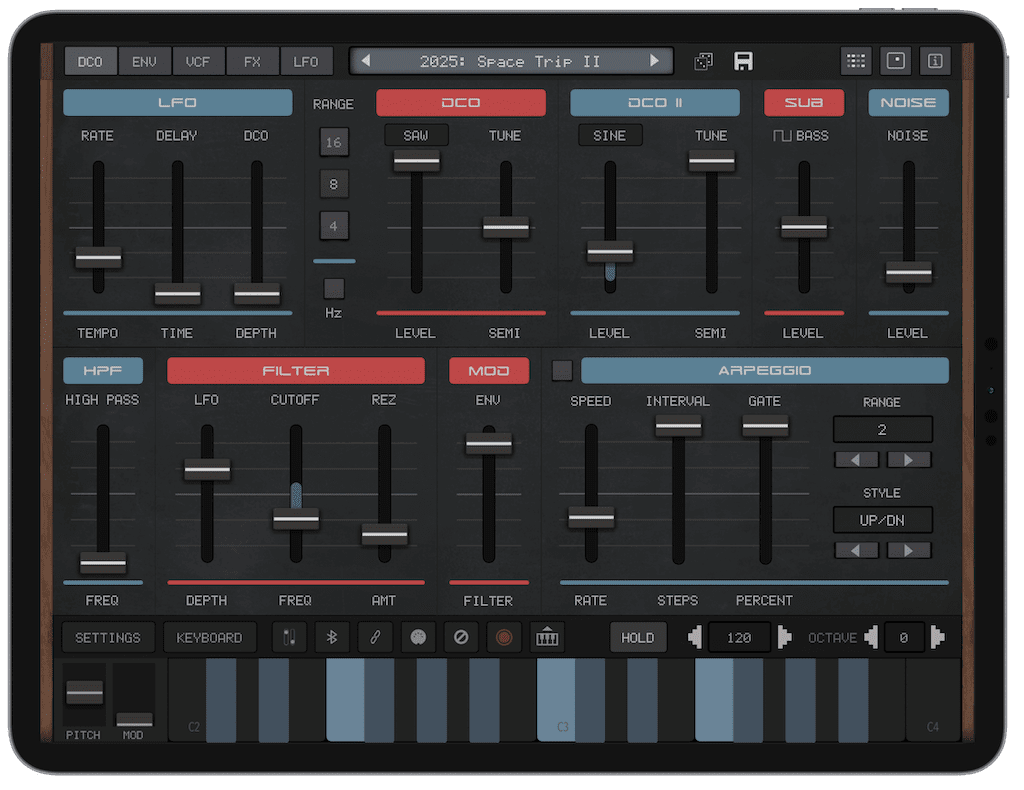Decrease the tempo with the left arrow
Viewport: 1024px width, 790px height.
[695, 637]
